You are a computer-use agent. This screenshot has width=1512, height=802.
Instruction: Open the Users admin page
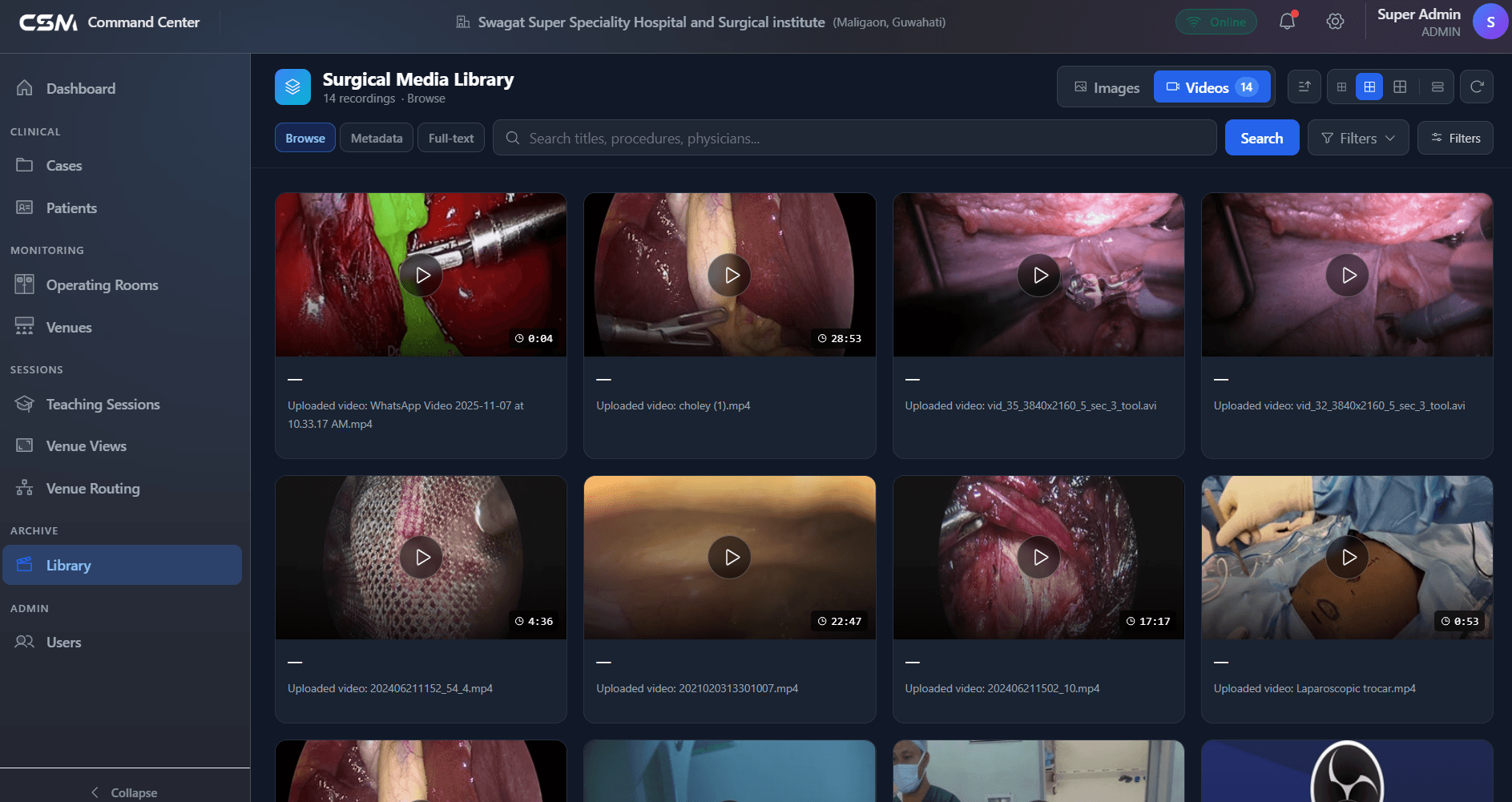122,642
